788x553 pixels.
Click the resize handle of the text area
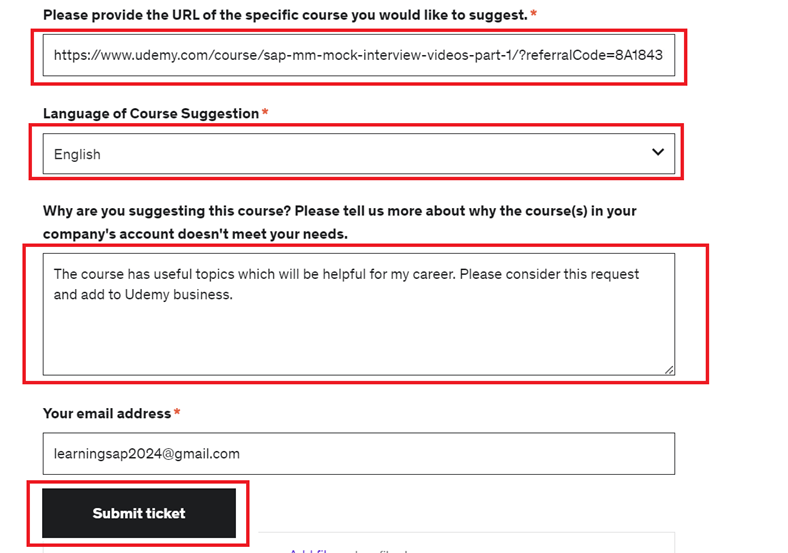pos(669,369)
